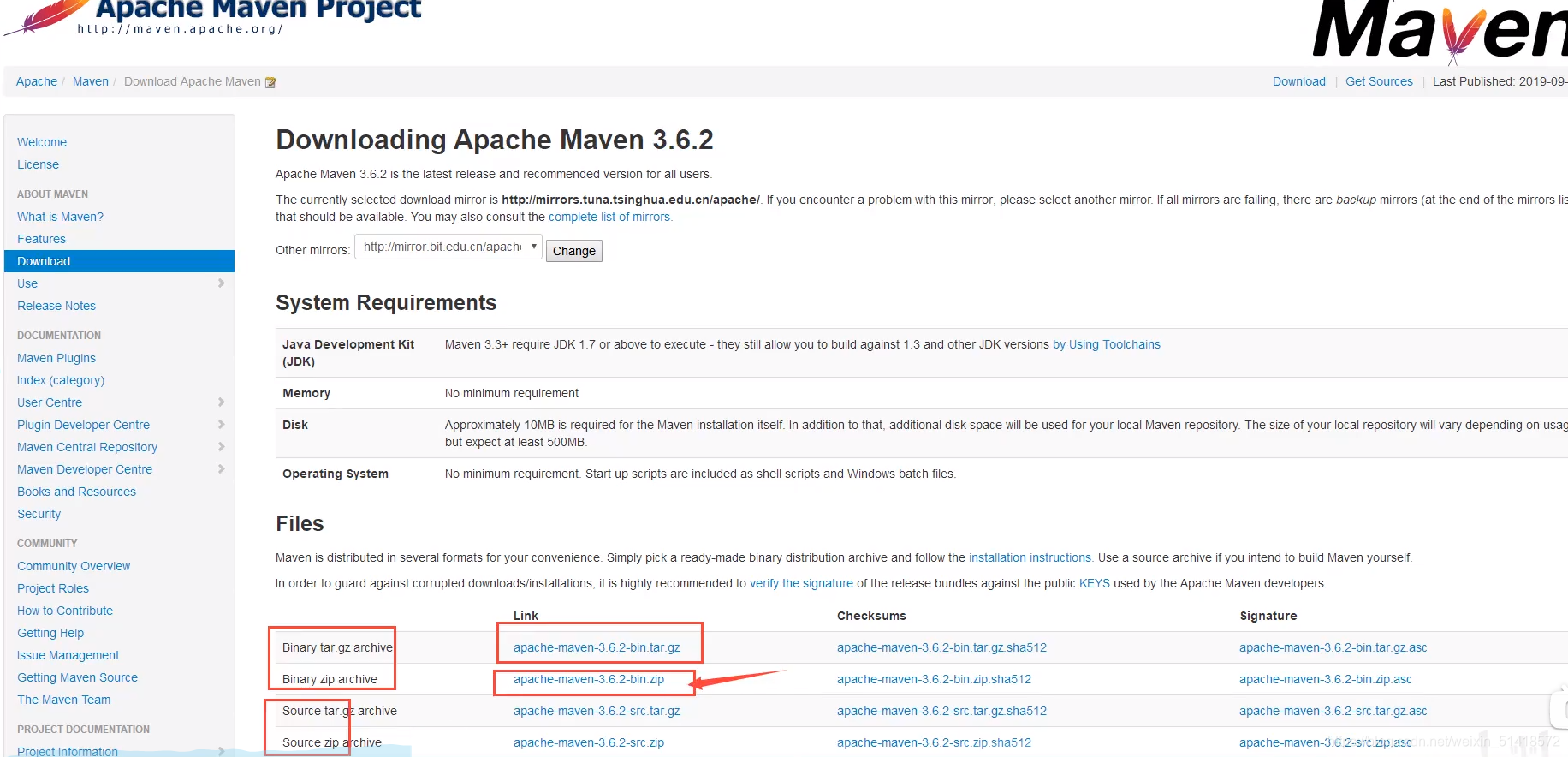
Task: Open the Features sidebar item
Action: 41,239
